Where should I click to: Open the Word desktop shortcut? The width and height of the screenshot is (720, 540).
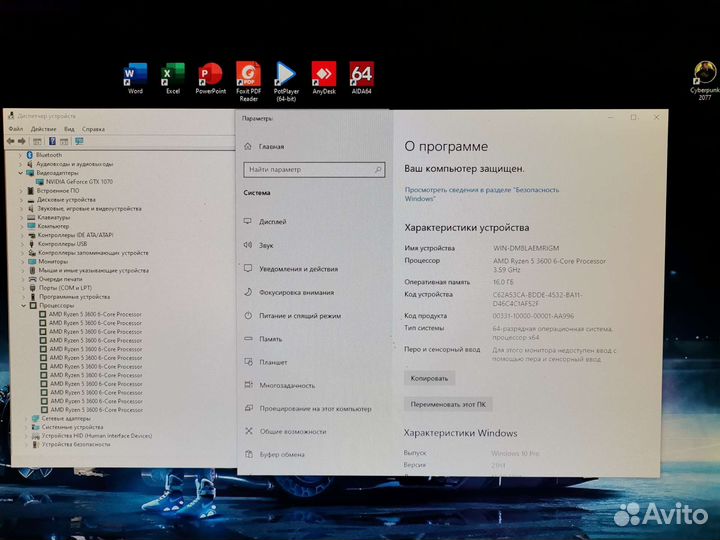[135, 75]
